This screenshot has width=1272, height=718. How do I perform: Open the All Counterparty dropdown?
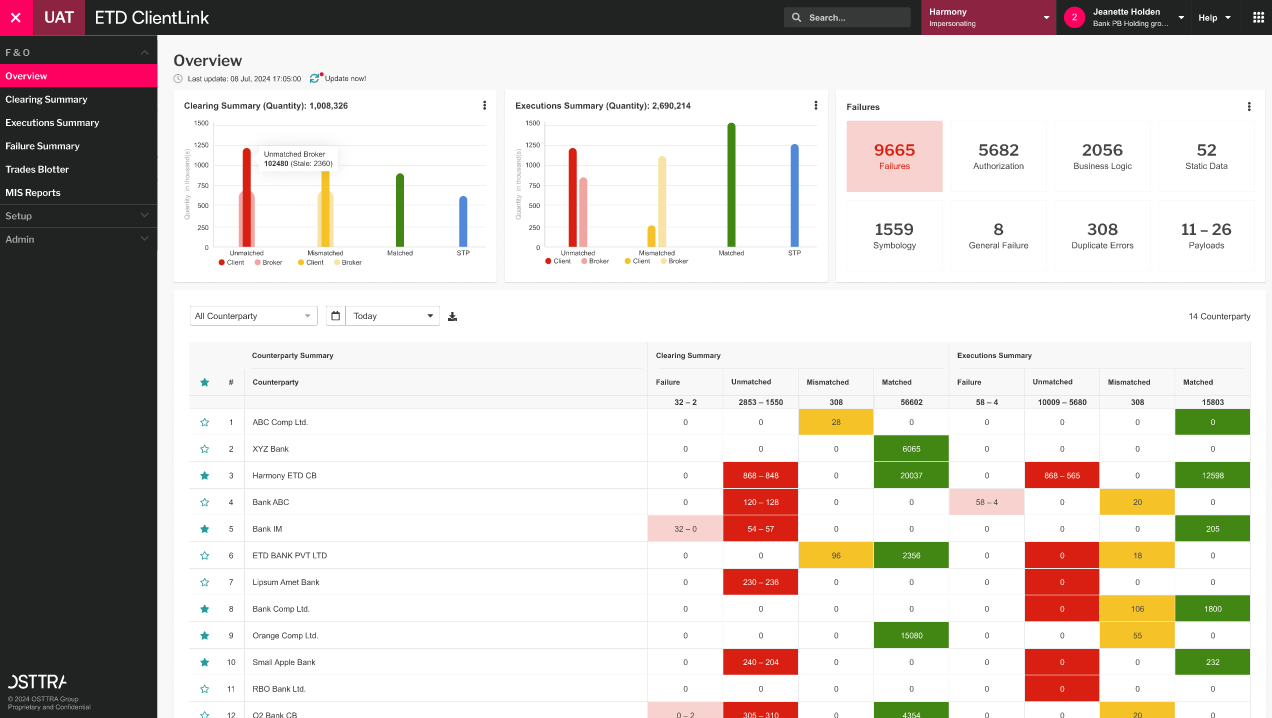[x=254, y=316]
